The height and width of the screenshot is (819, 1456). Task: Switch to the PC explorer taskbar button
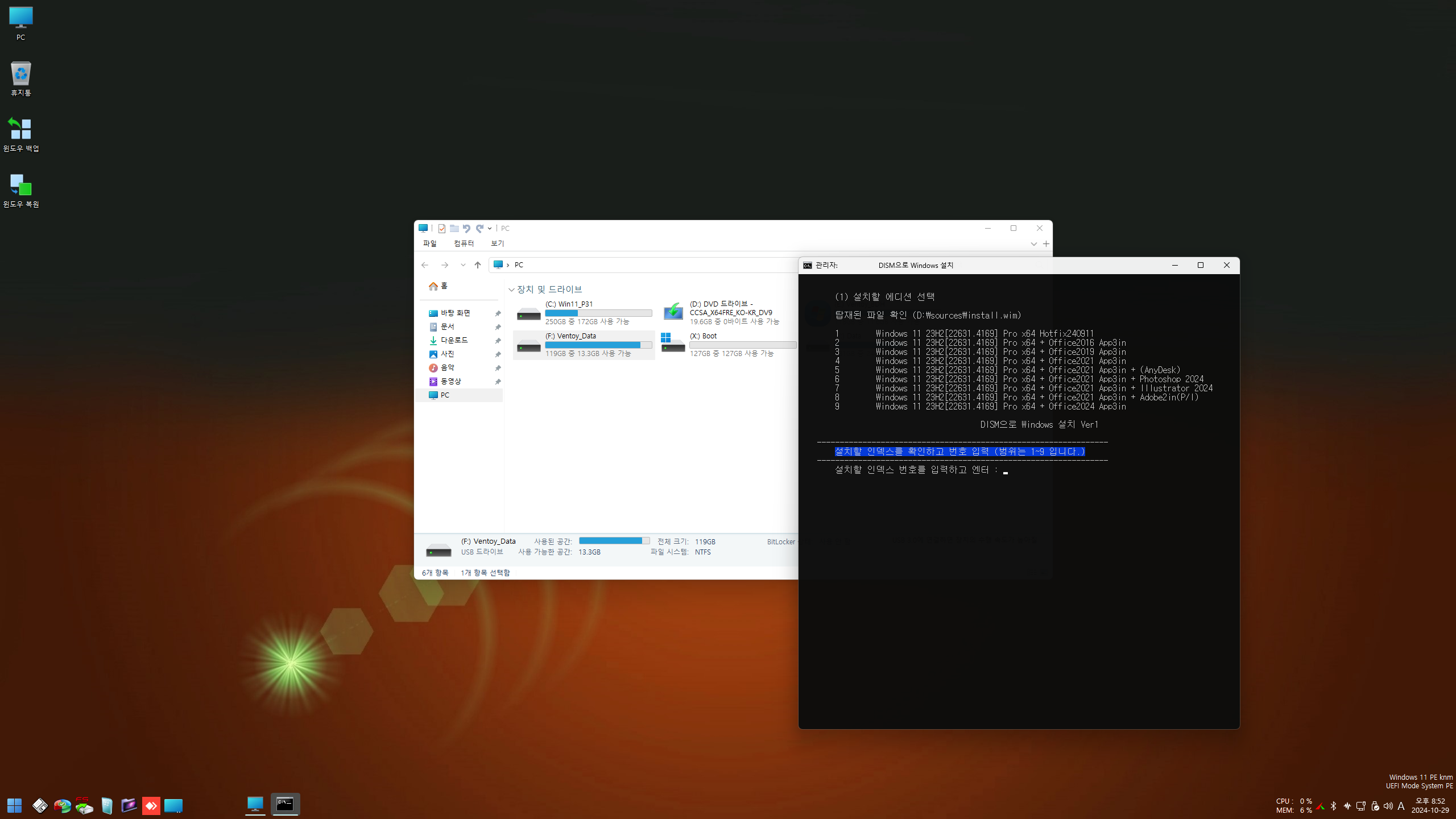pos(255,804)
